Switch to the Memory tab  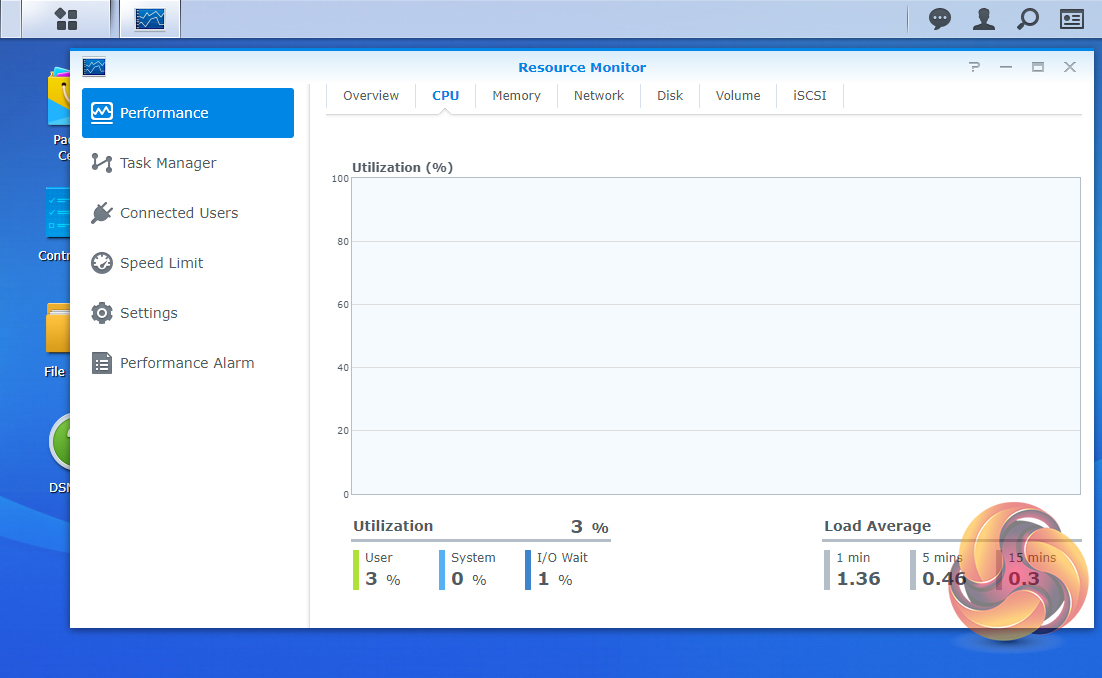(x=516, y=96)
